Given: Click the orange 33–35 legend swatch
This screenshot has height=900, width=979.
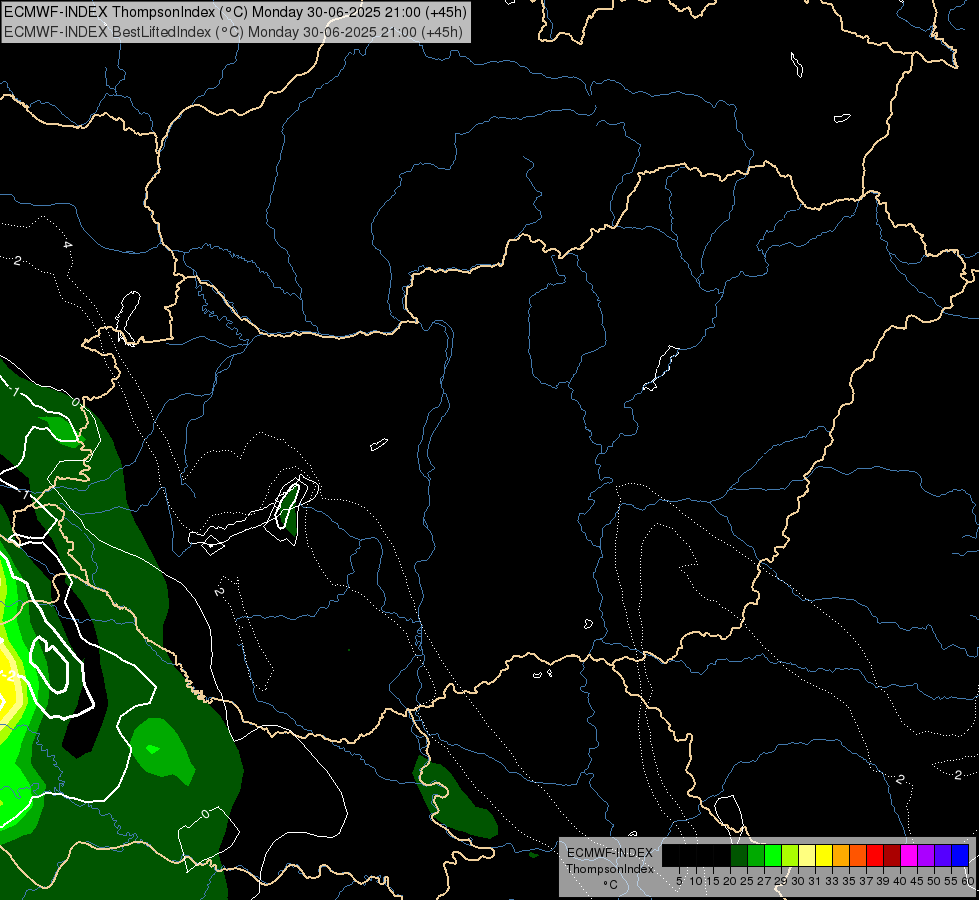Looking at the screenshot, I should tap(841, 855).
